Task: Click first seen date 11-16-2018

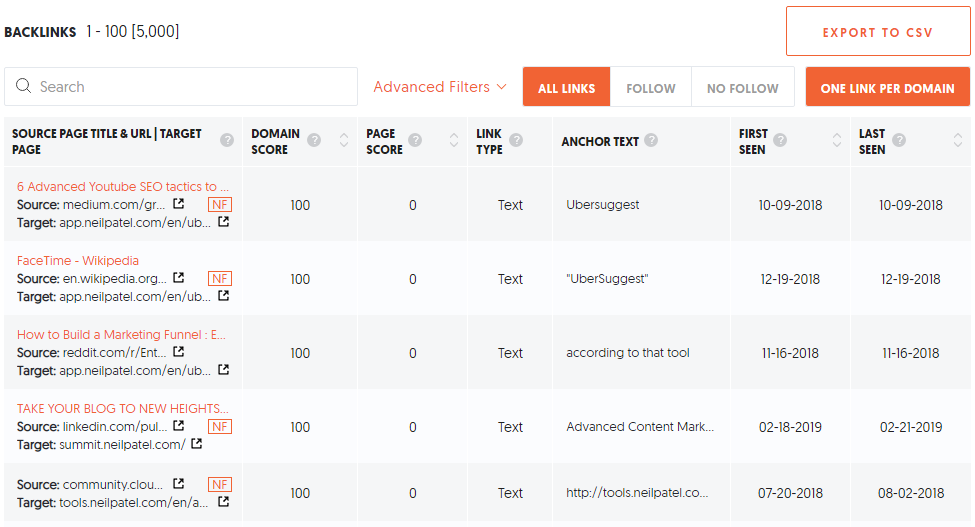Action: pos(790,353)
